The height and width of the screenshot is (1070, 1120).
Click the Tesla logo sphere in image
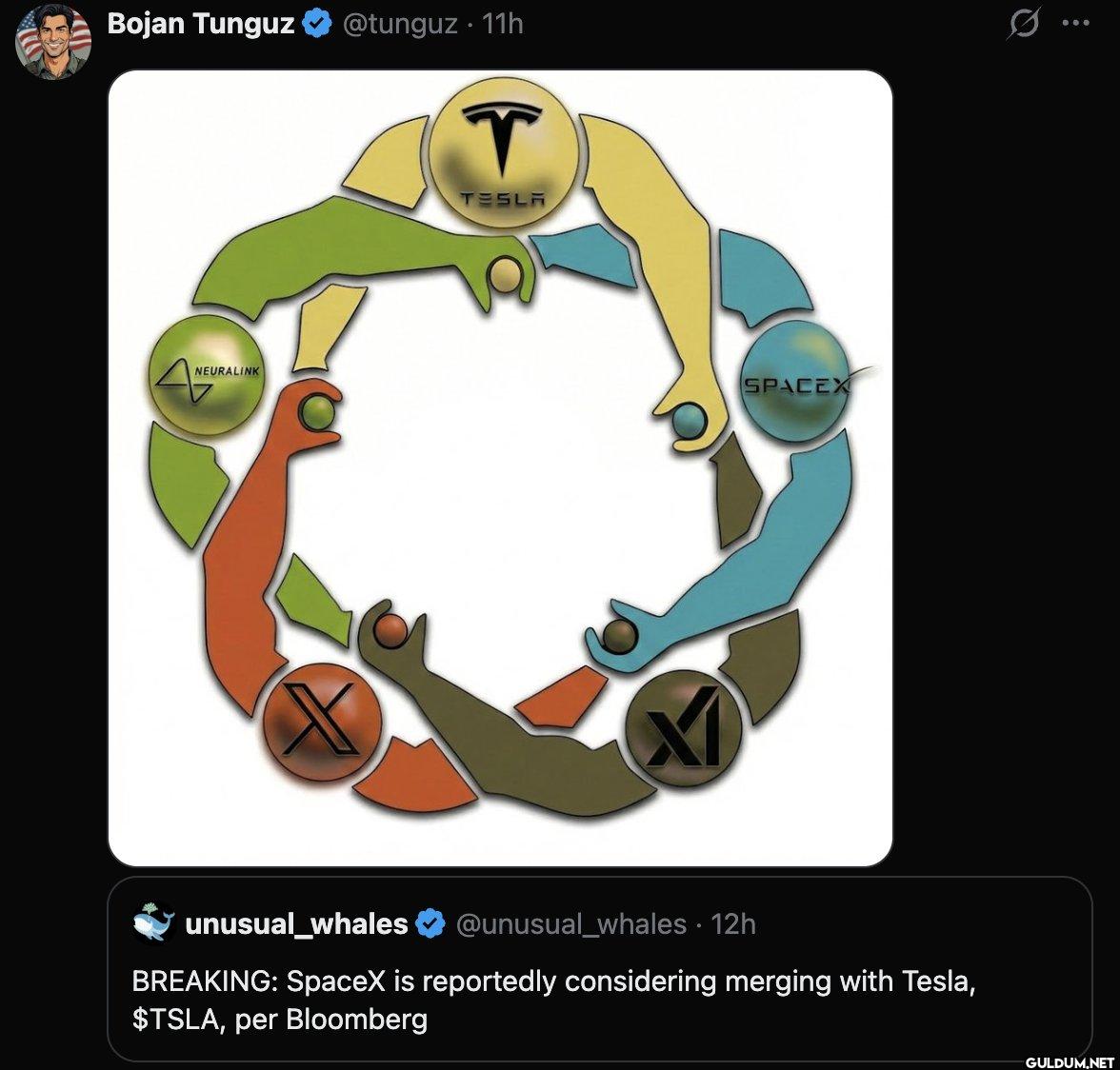(x=504, y=152)
